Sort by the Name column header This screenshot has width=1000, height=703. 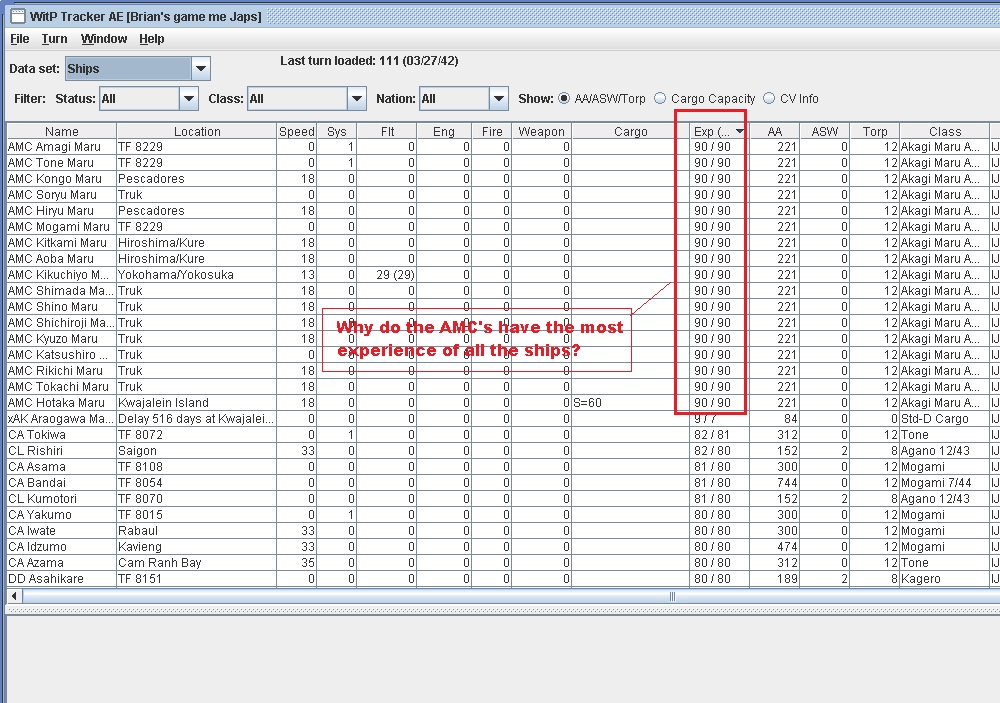[62, 131]
